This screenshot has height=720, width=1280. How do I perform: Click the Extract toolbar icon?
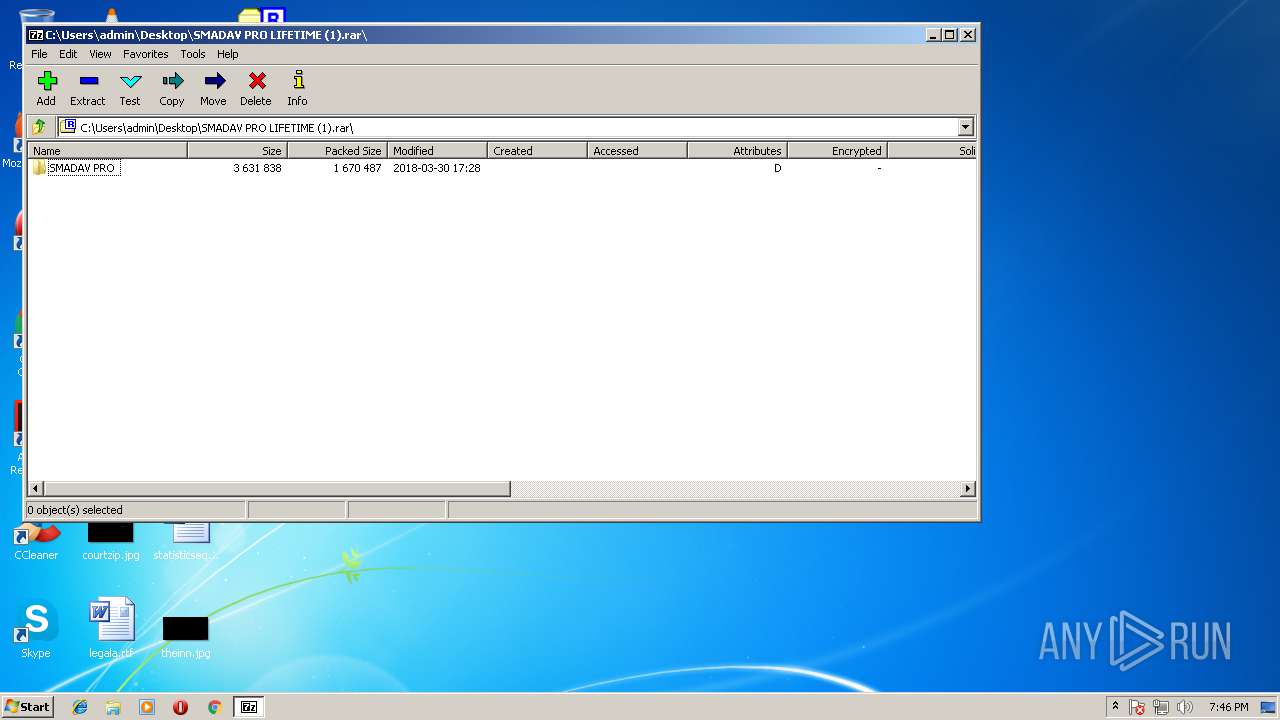[x=88, y=88]
